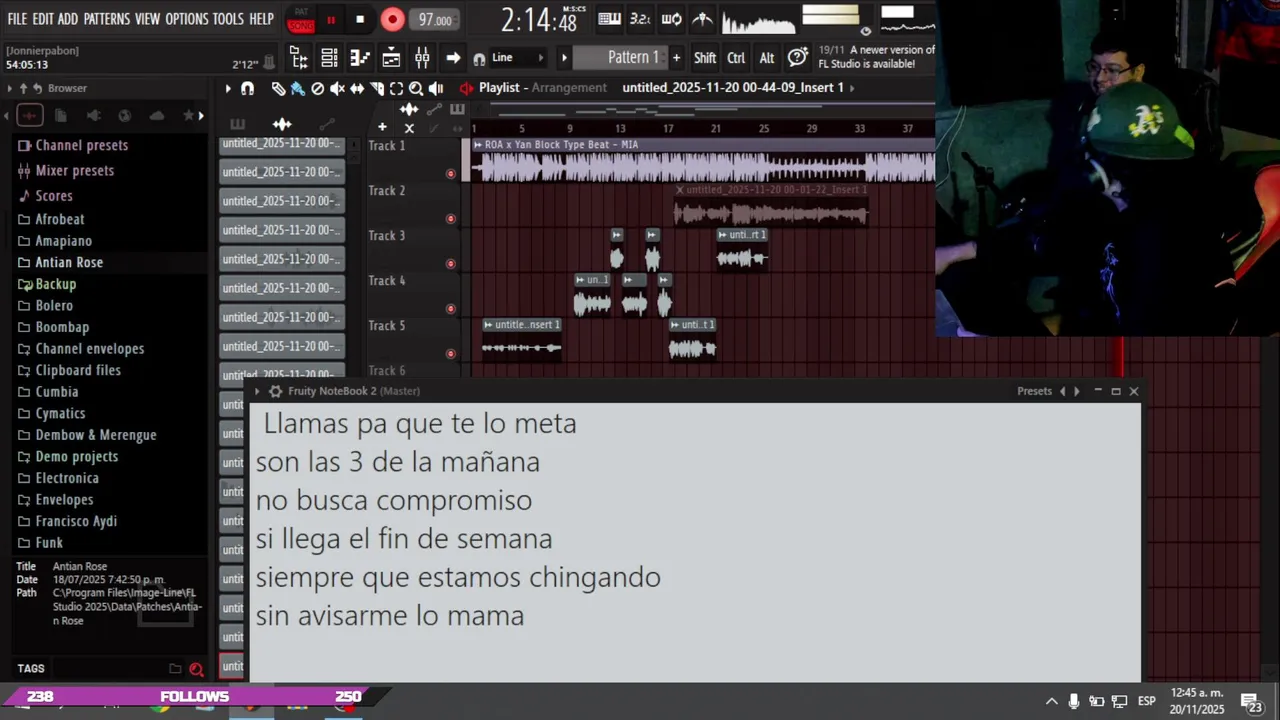Viewport: 1280px width, 720px height.
Task: Mute Track 5 via its red dot
Action: (451, 354)
